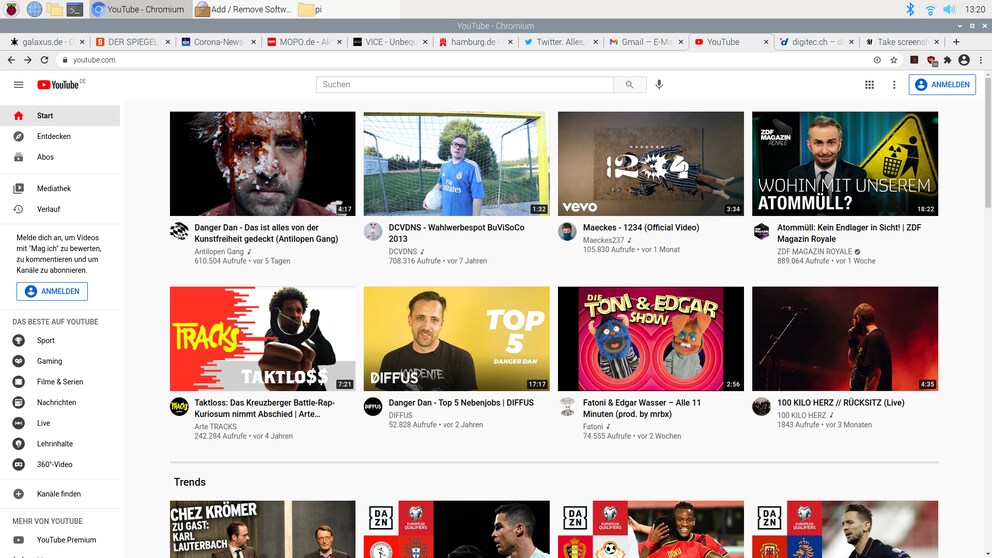Image resolution: width=992 pixels, height=558 pixels.
Task: Open Raspberry Pi main menu
Action: (x=11, y=9)
